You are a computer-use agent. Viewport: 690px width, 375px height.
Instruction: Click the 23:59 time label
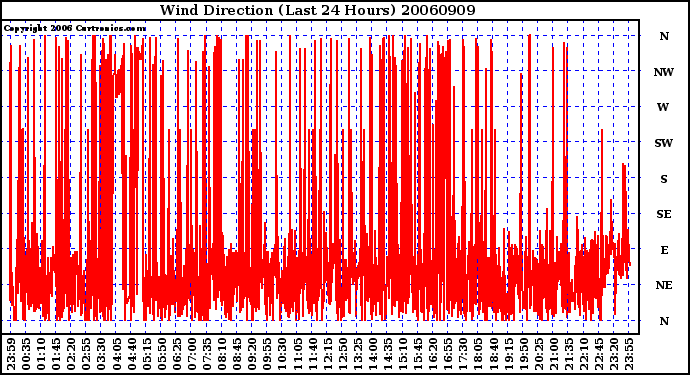11,354
